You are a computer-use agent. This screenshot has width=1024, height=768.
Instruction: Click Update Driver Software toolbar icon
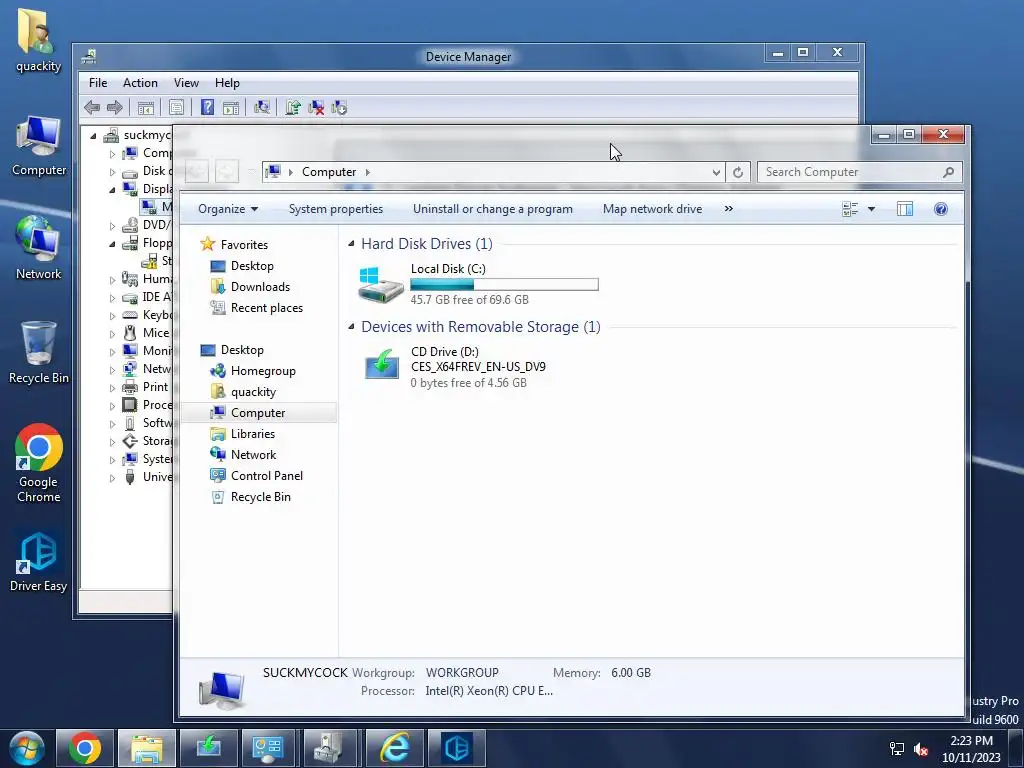point(293,107)
